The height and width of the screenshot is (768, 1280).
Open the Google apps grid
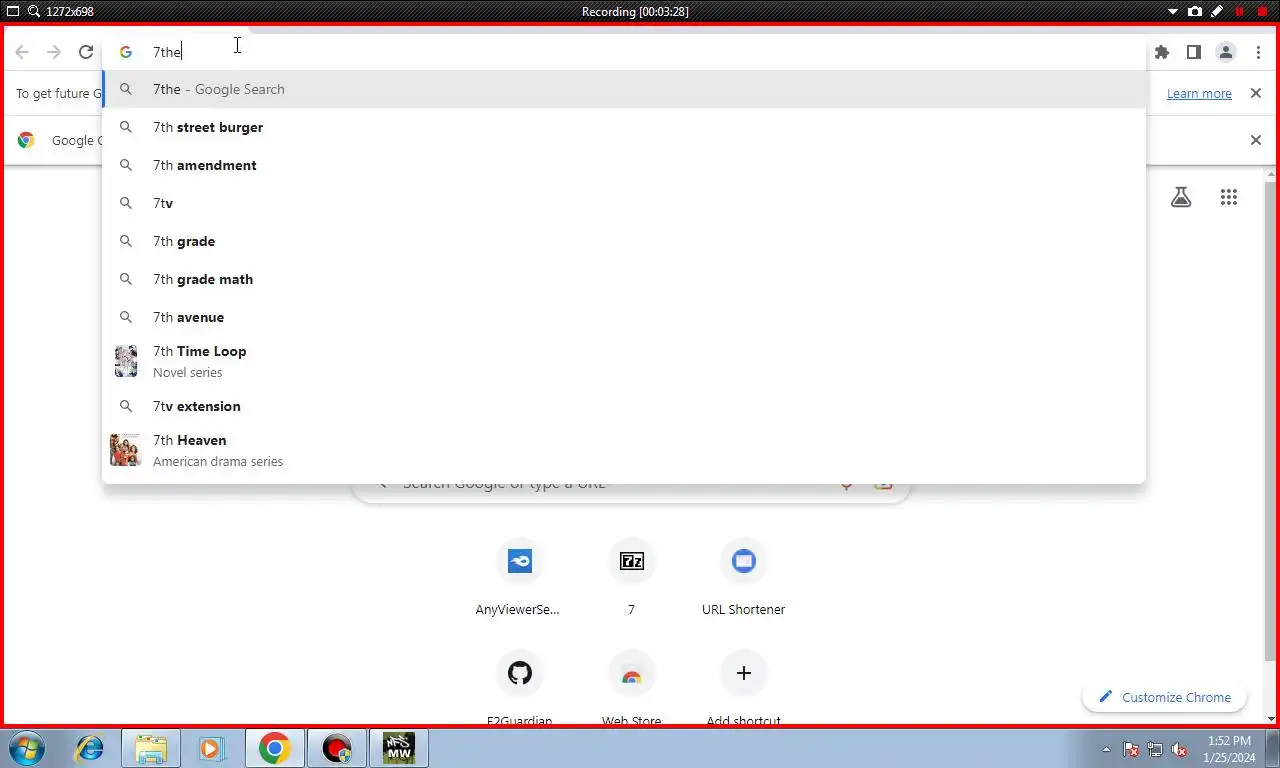coord(1229,197)
